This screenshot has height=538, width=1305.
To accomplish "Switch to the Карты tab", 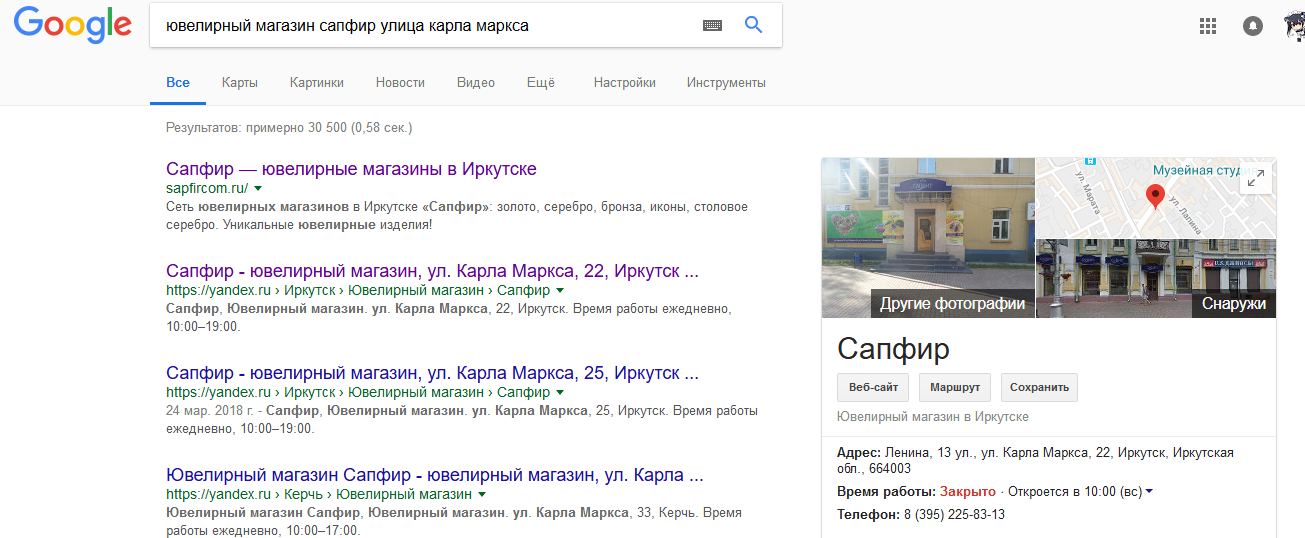I will 240,83.
